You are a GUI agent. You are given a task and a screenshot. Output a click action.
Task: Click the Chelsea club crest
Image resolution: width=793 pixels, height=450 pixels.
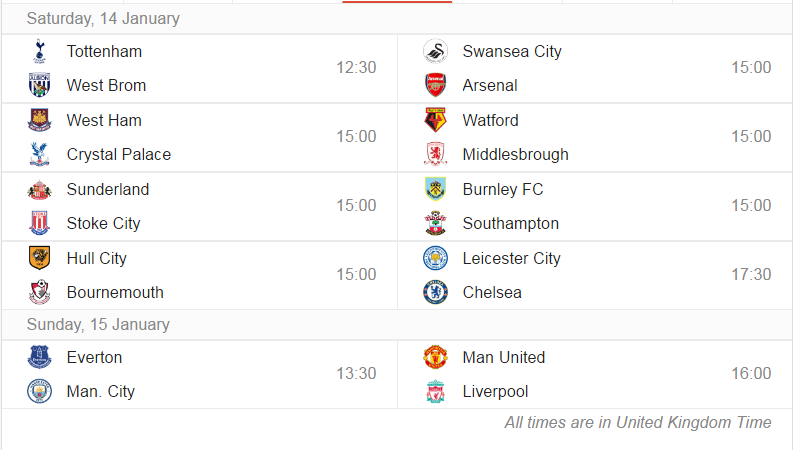(x=435, y=292)
